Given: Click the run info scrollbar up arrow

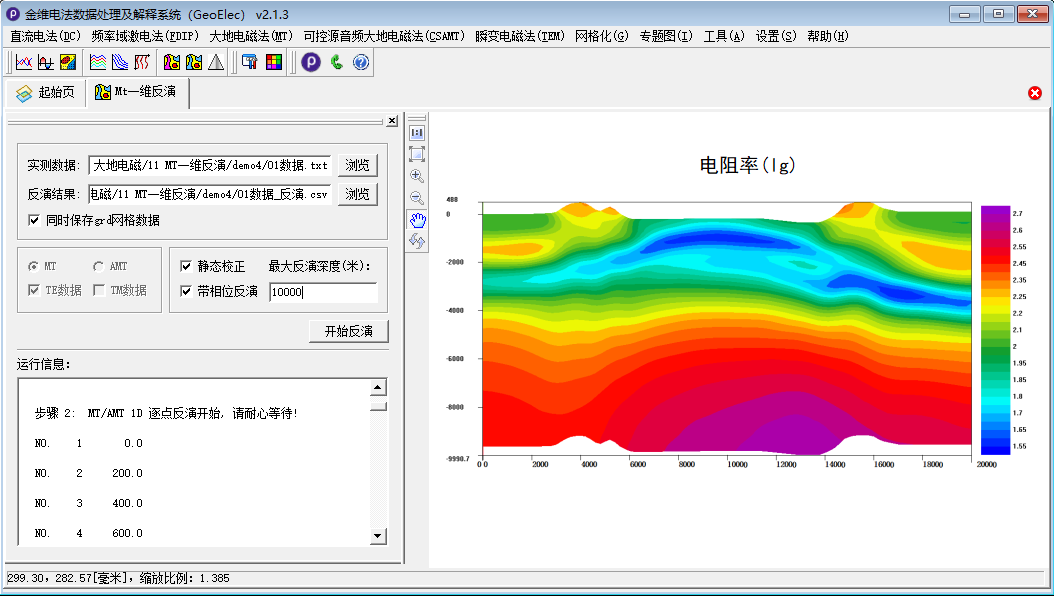Looking at the screenshot, I should (x=378, y=387).
